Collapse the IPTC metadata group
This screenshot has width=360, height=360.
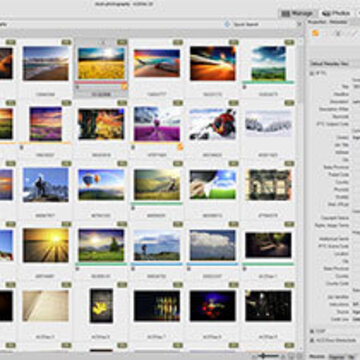tap(312, 73)
